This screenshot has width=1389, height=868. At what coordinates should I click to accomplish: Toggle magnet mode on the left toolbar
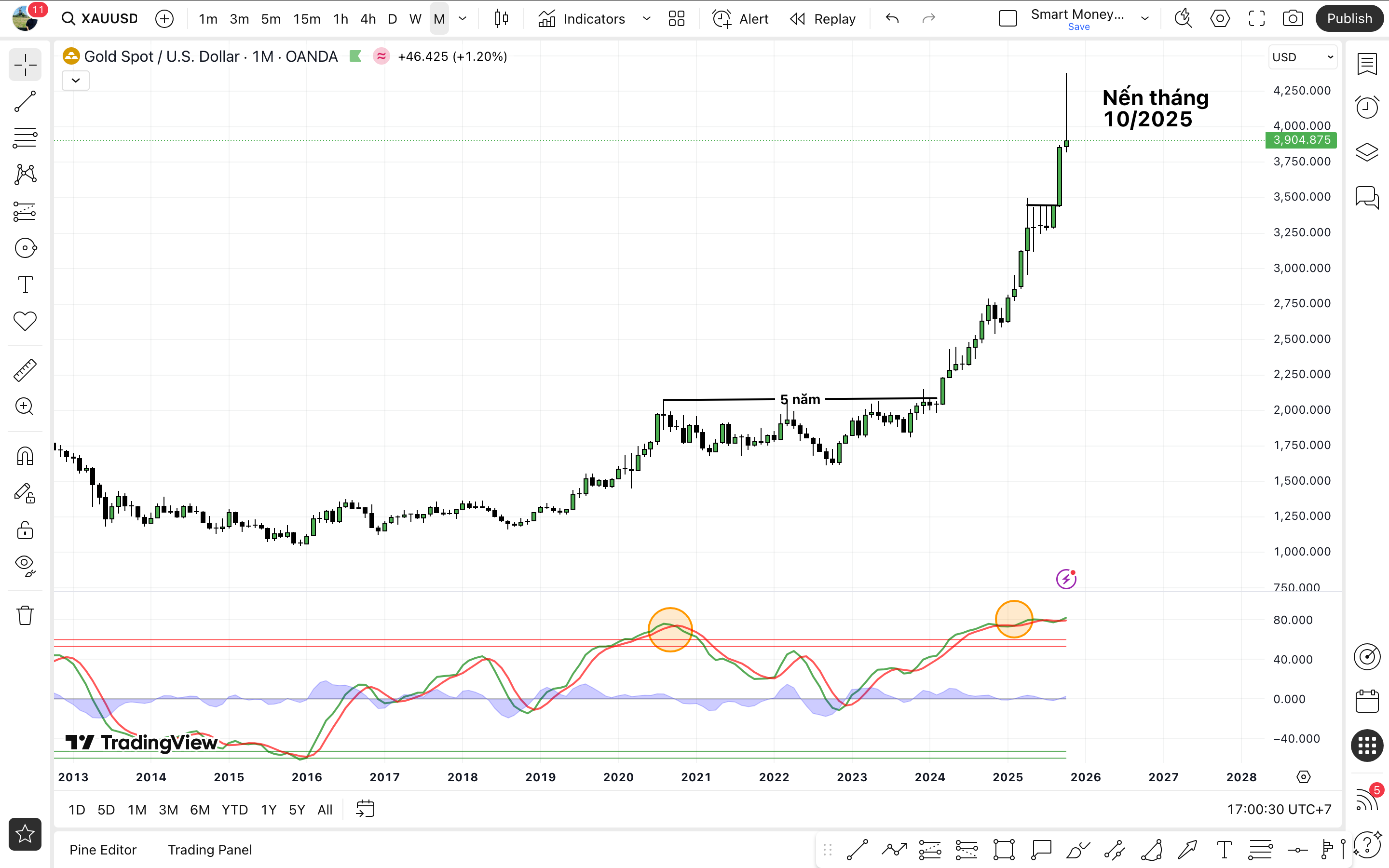25,456
